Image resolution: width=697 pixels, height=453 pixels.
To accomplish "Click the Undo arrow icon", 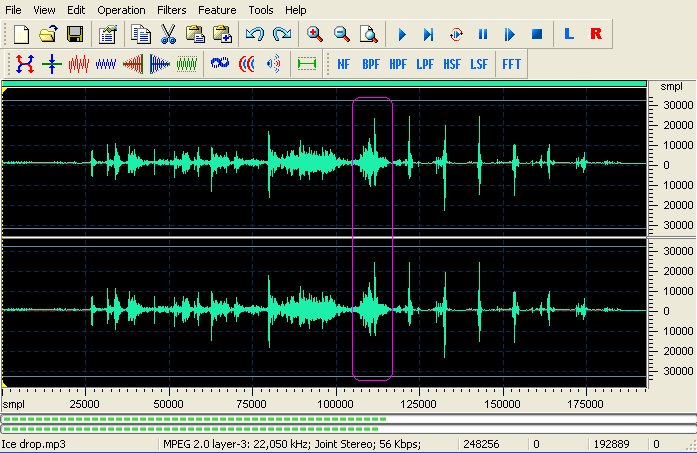I will (254, 34).
